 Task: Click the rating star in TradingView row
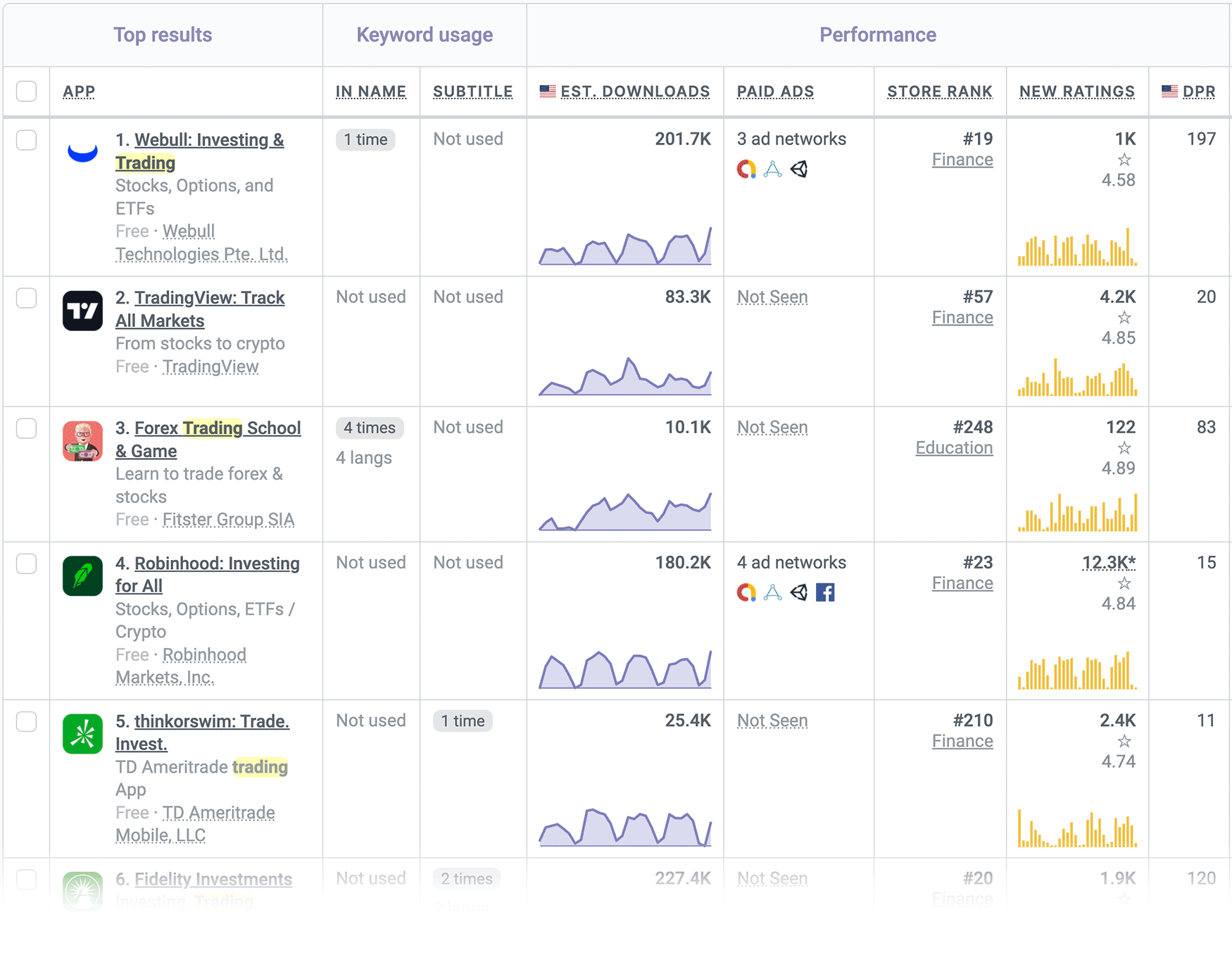pyautogui.click(x=1124, y=318)
